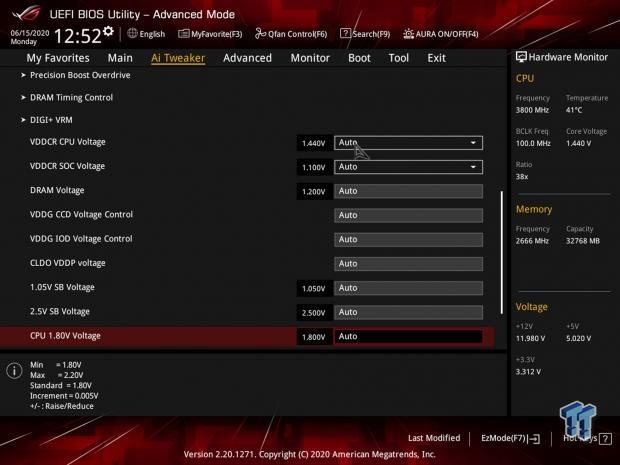Click the settings list vertical scrollbar
The width and height of the screenshot is (620, 465).
point(502,252)
